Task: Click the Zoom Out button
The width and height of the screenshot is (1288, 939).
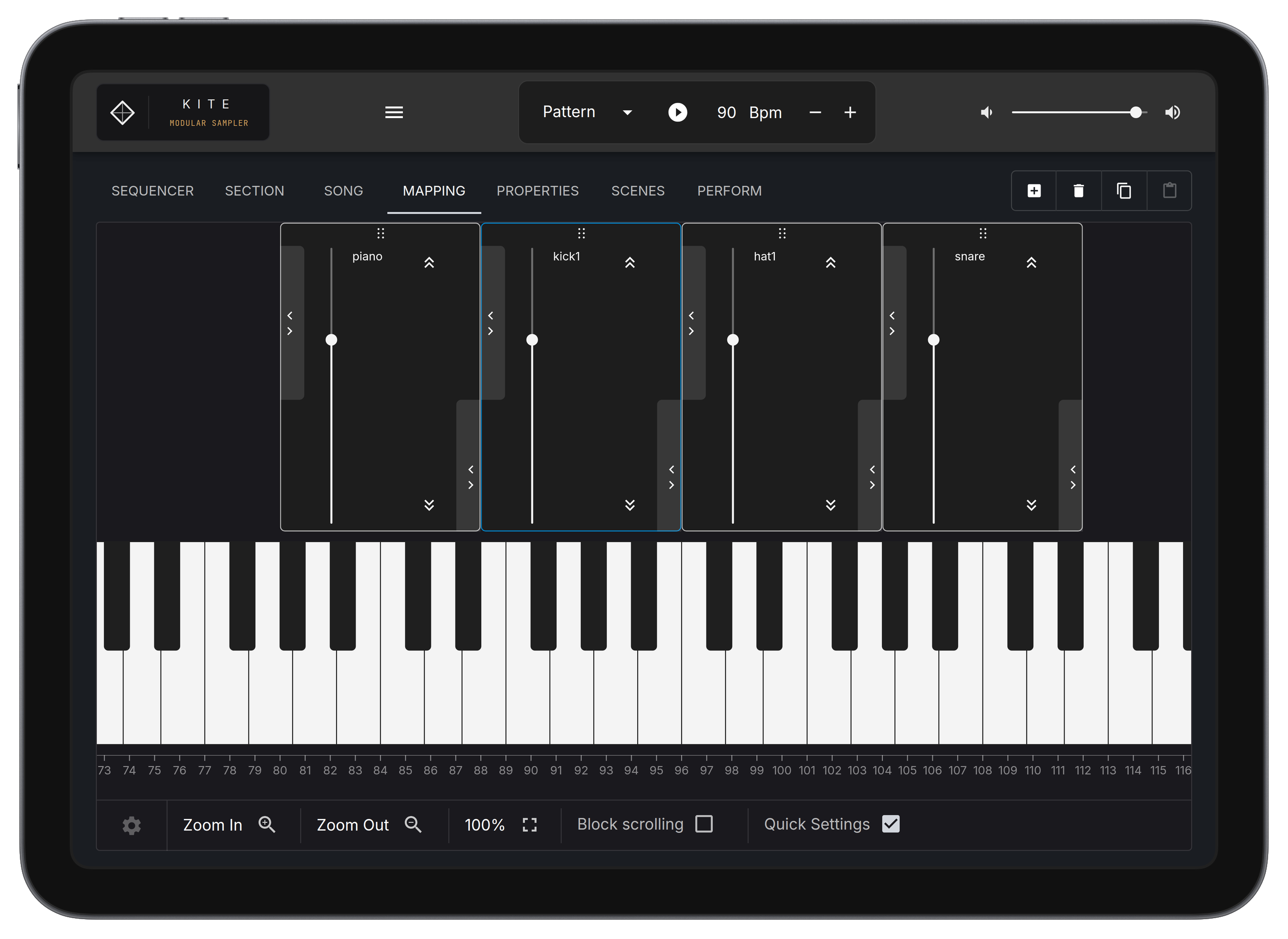Action: click(368, 825)
